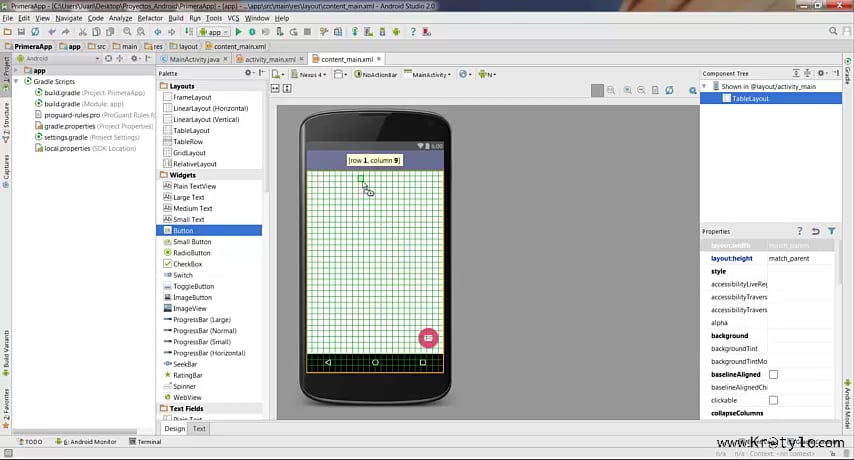Screen dimensions: 854x460
Task: Click the Copy icon in toolbar
Action: (x=96, y=32)
